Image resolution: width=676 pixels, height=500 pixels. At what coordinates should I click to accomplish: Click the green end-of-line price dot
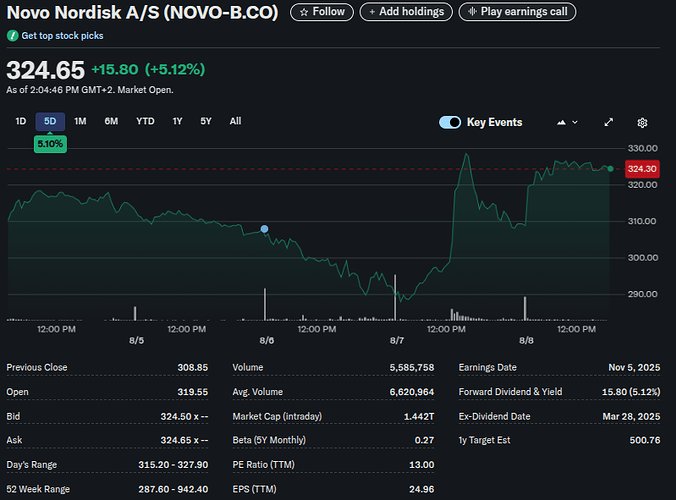(x=610, y=169)
